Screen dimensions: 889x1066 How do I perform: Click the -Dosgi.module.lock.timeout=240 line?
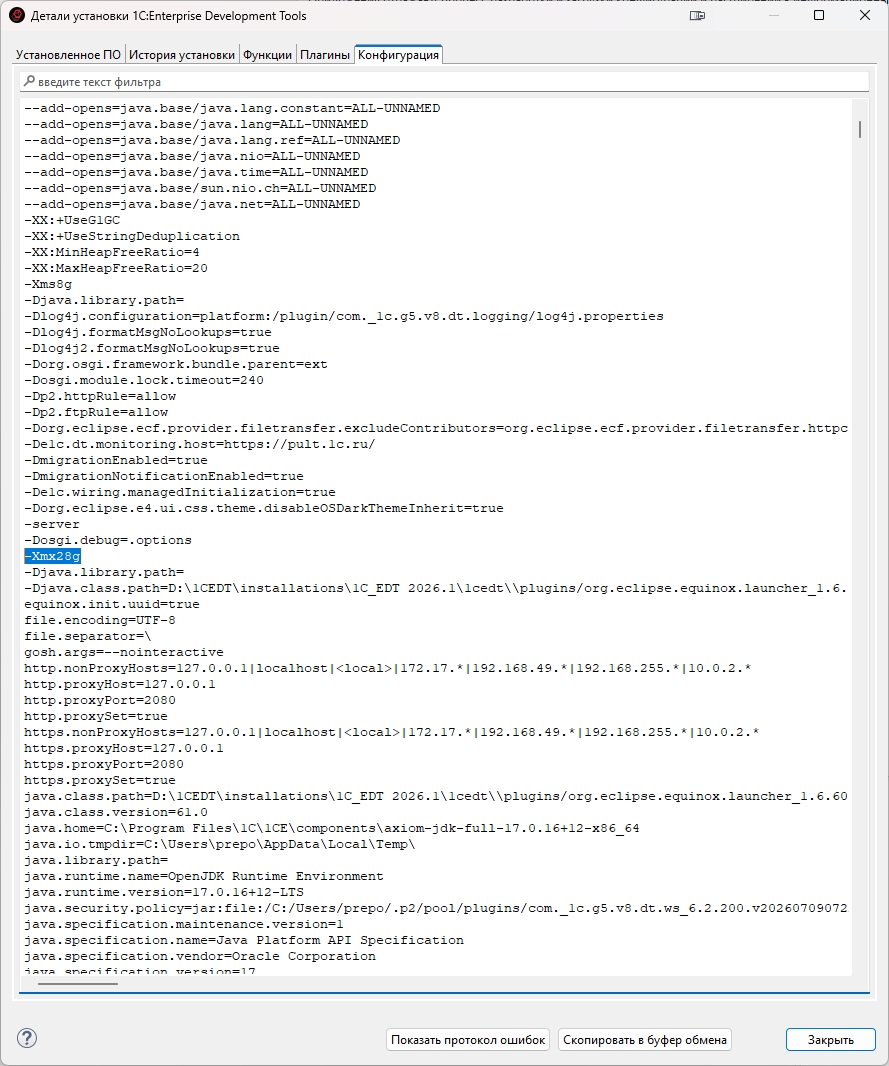pyautogui.click(x=144, y=380)
